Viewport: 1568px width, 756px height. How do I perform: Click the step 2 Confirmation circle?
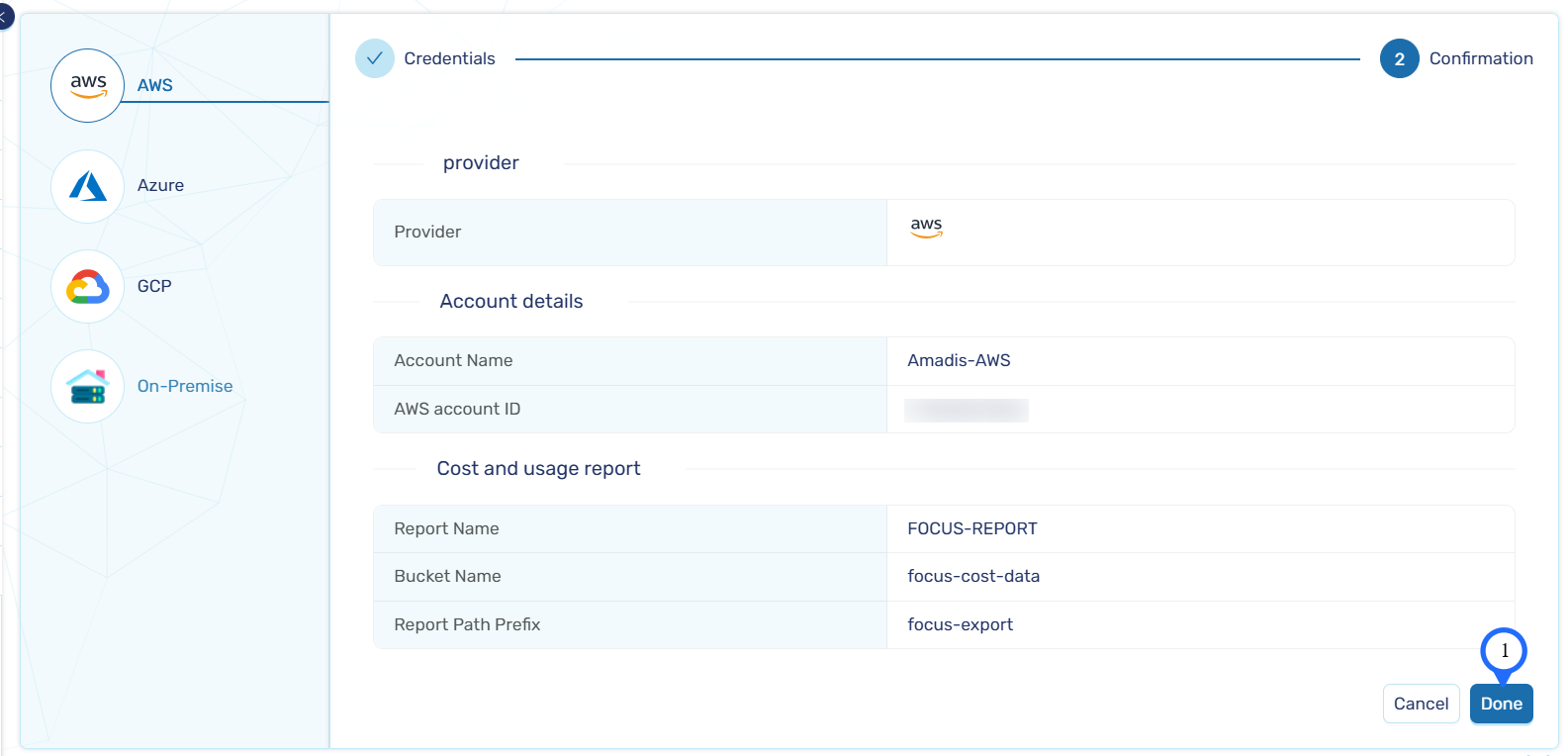[x=1399, y=59]
